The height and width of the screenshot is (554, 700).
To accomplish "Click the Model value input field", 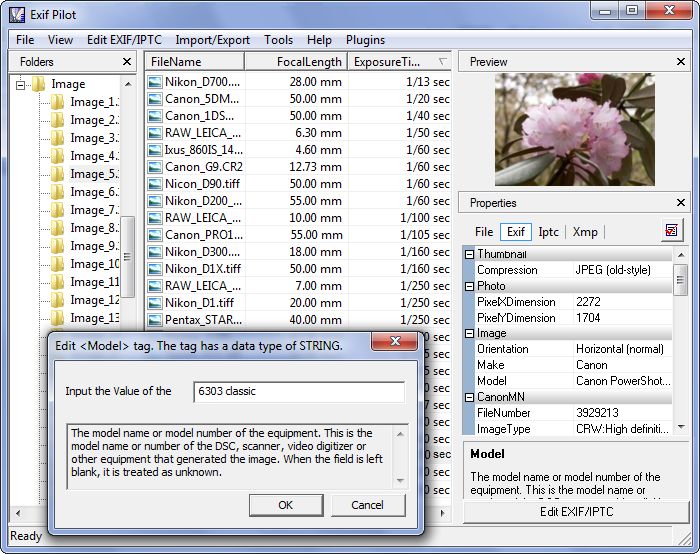I will coord(299,391).
